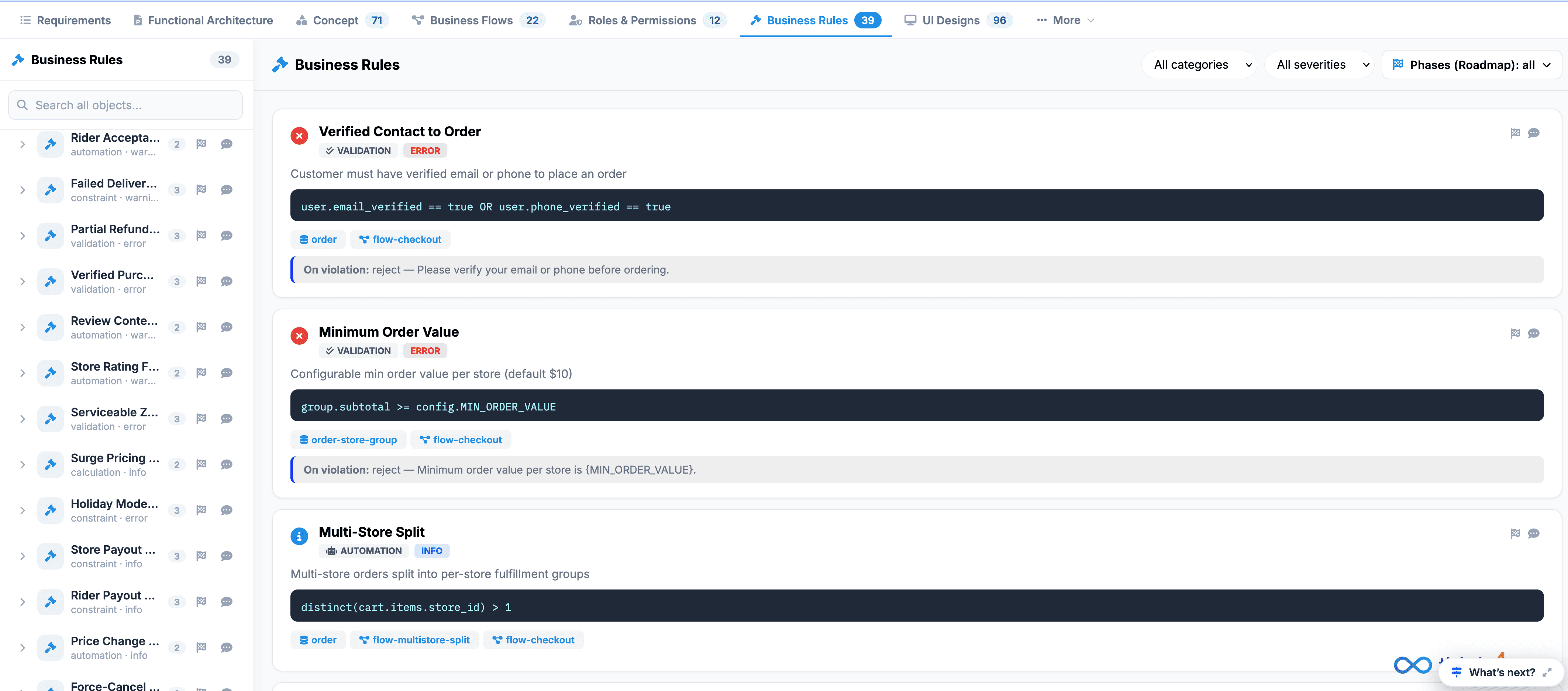Click flow-checkout tag under Minimum Order Value
This screenshot has height=691, width=1568.
tap(461, 440)
